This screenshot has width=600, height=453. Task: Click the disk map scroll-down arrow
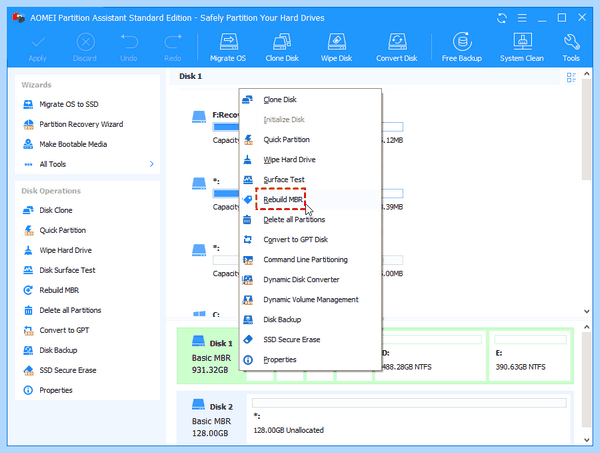click(x=587, y=440)
